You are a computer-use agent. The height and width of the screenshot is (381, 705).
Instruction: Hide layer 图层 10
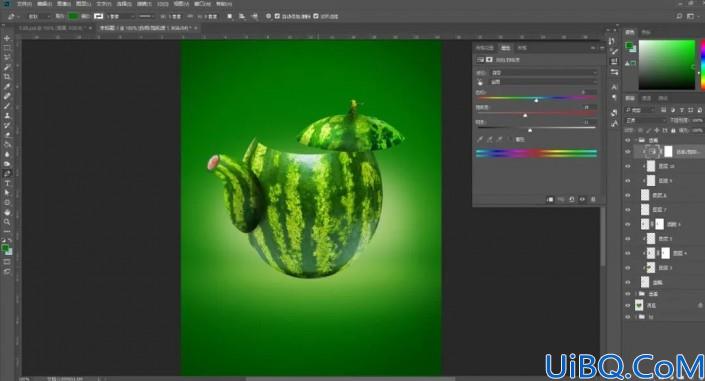coord(628,166)
